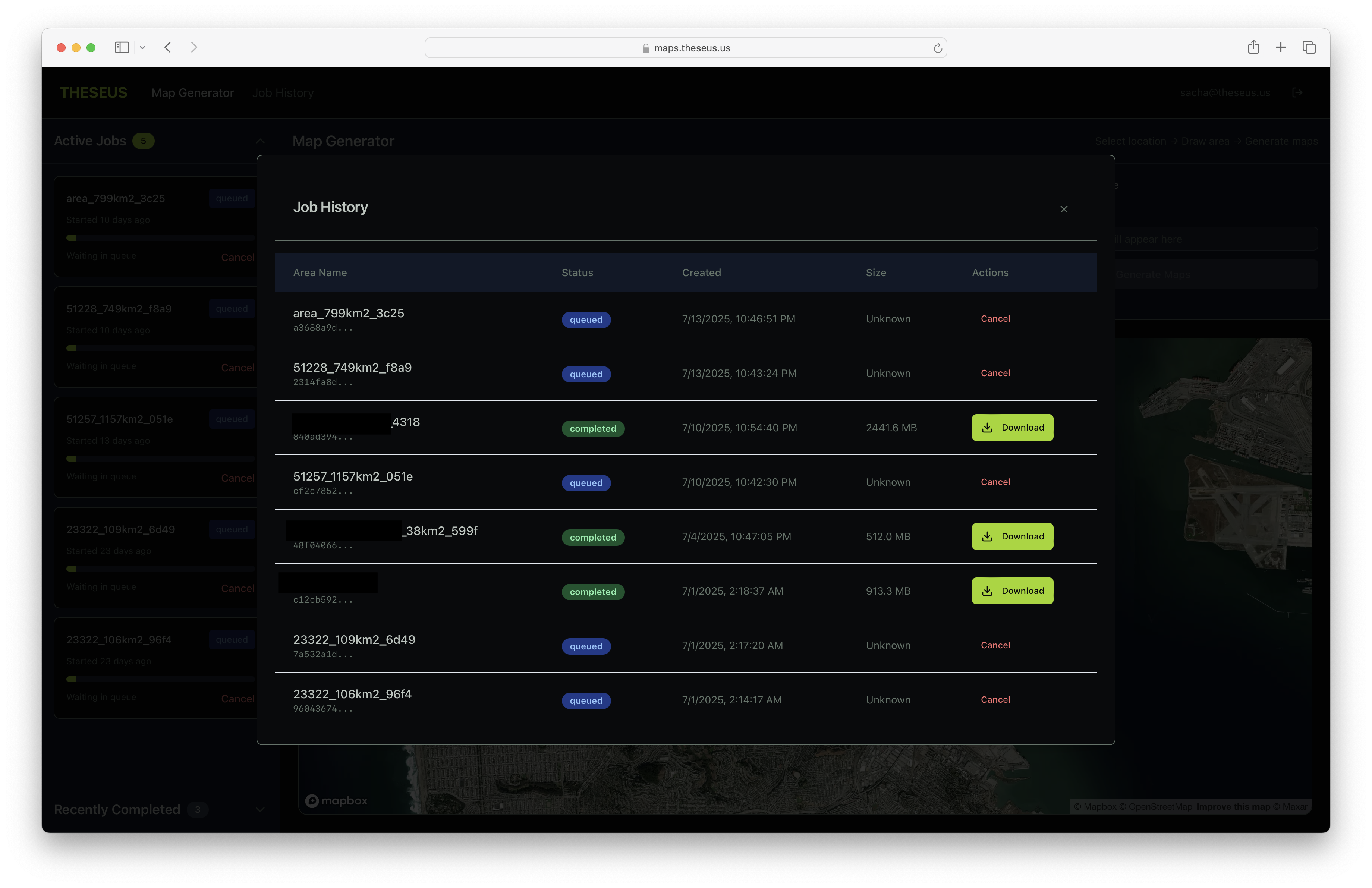This screenshot has width=1372, height=888.
Task: Open the Job History nav item
Action: tap(283, 93)
